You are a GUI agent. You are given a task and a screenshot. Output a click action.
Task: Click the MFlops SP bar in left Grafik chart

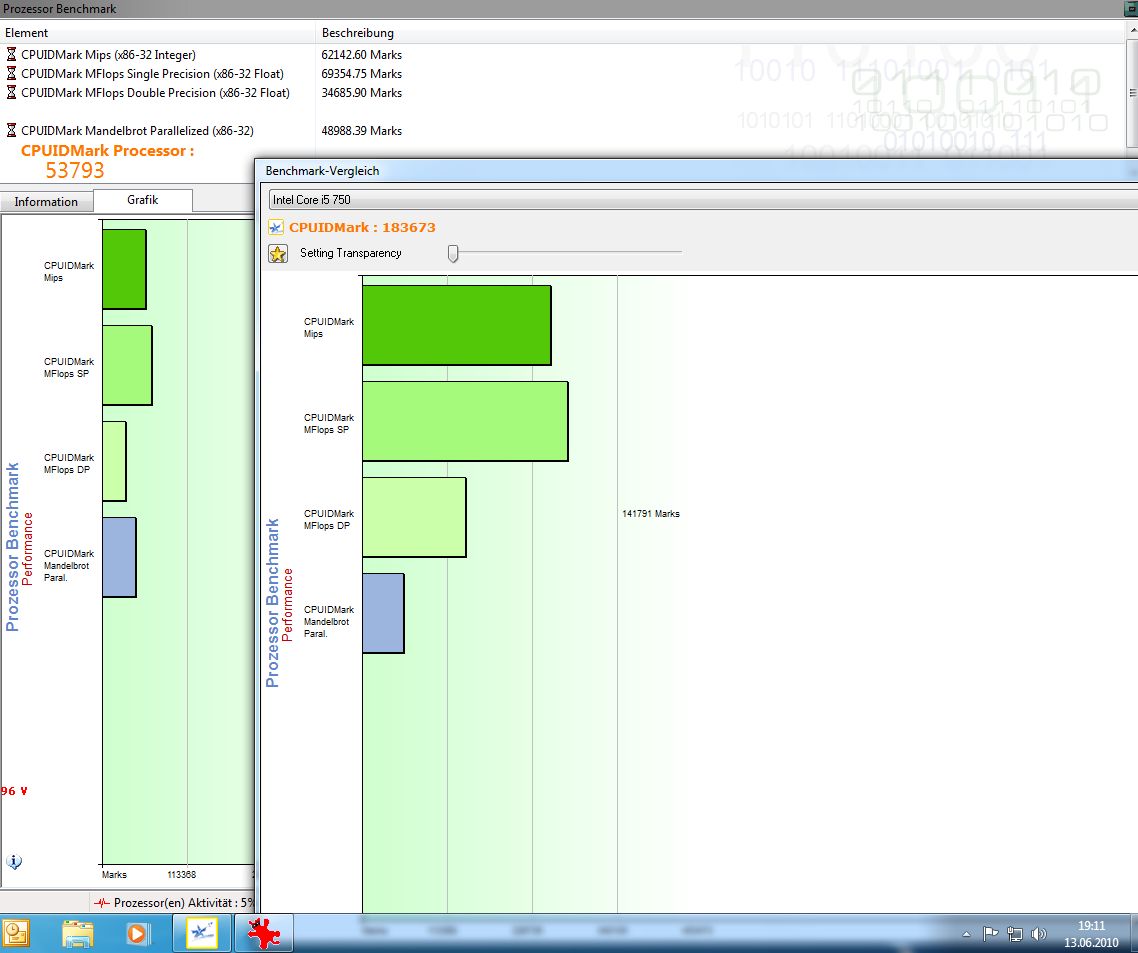click(127, 365)
